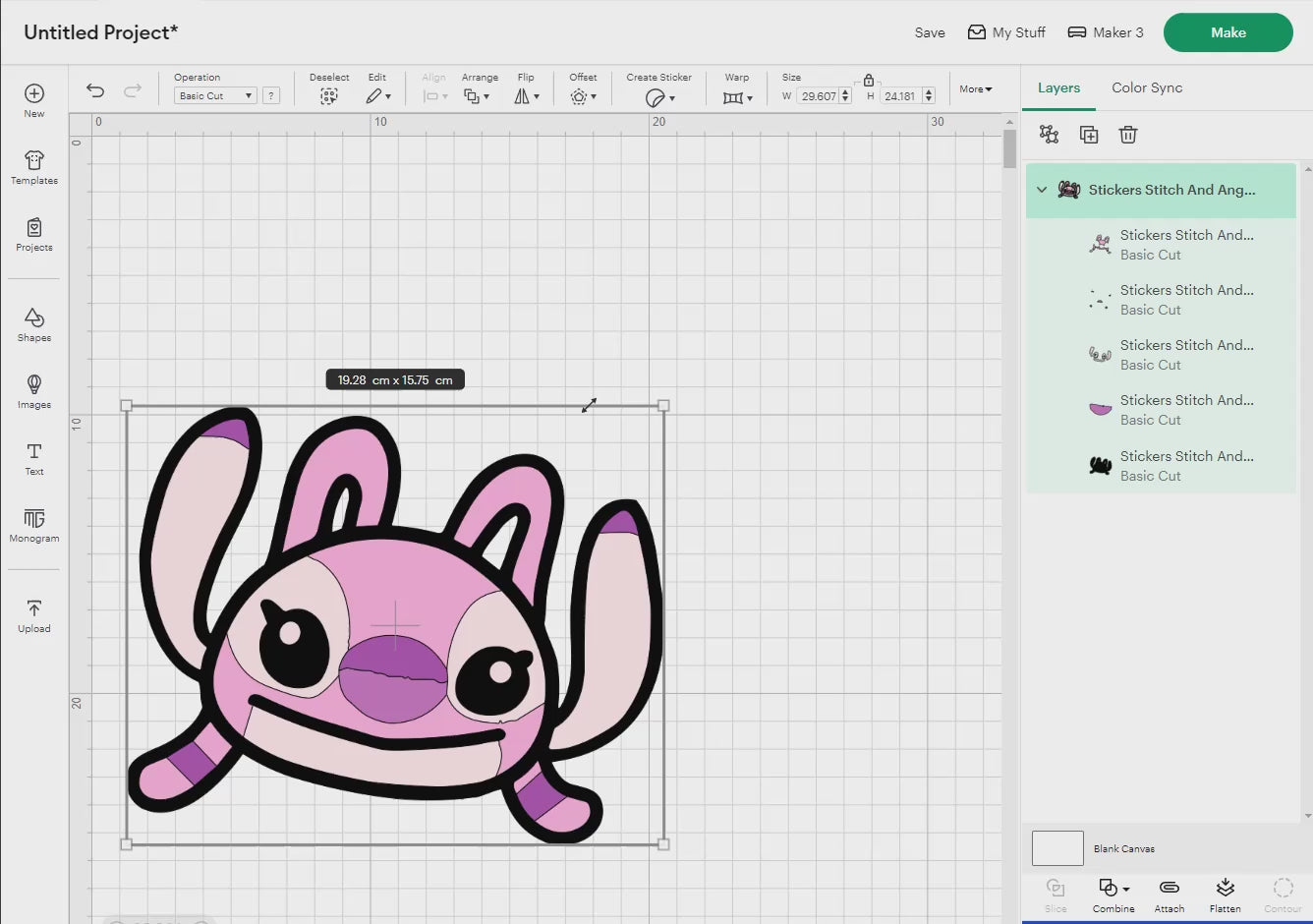Open the Warp dropdown

pyautogui.click(x=737, y=97)
